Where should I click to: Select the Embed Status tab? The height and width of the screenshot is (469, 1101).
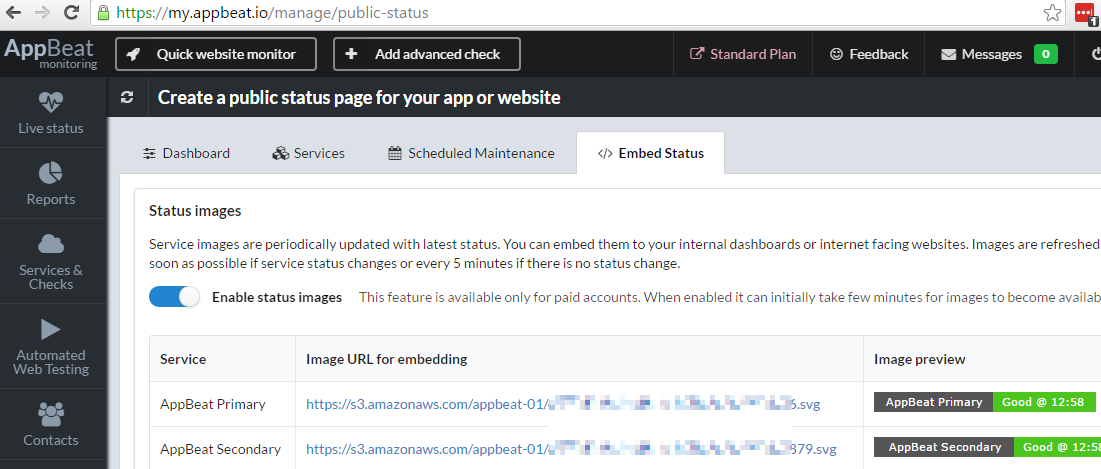click(650, 153)
